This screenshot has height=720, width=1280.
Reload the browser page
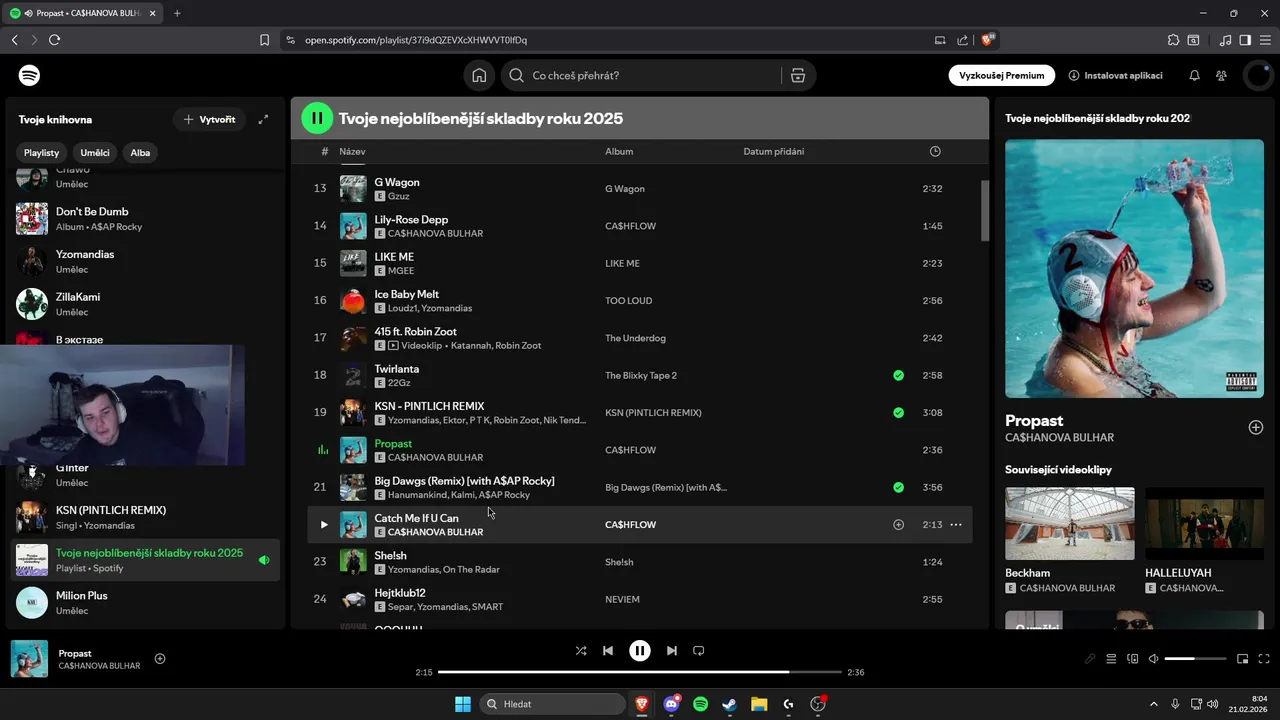54,40
